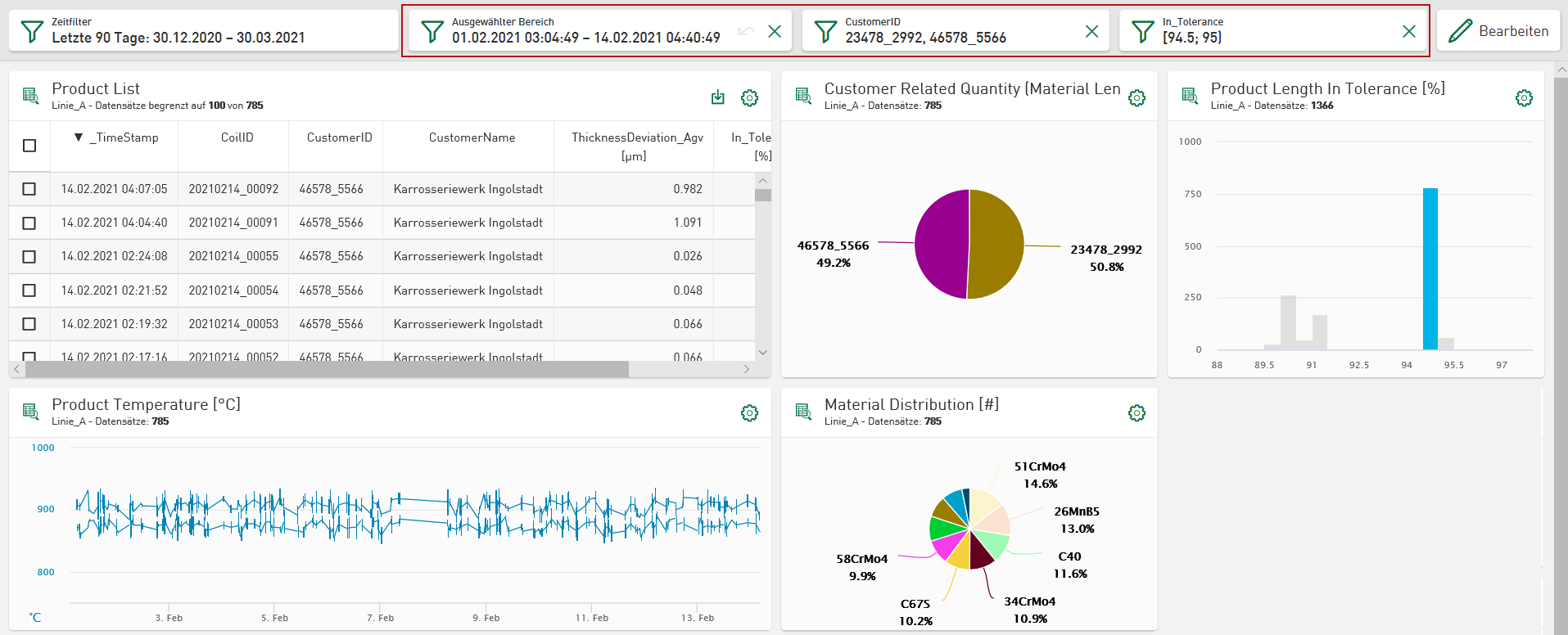Toggle the select-all checkbox in table header
Screen dimensions: 1568x635
[x=29, y=146]
